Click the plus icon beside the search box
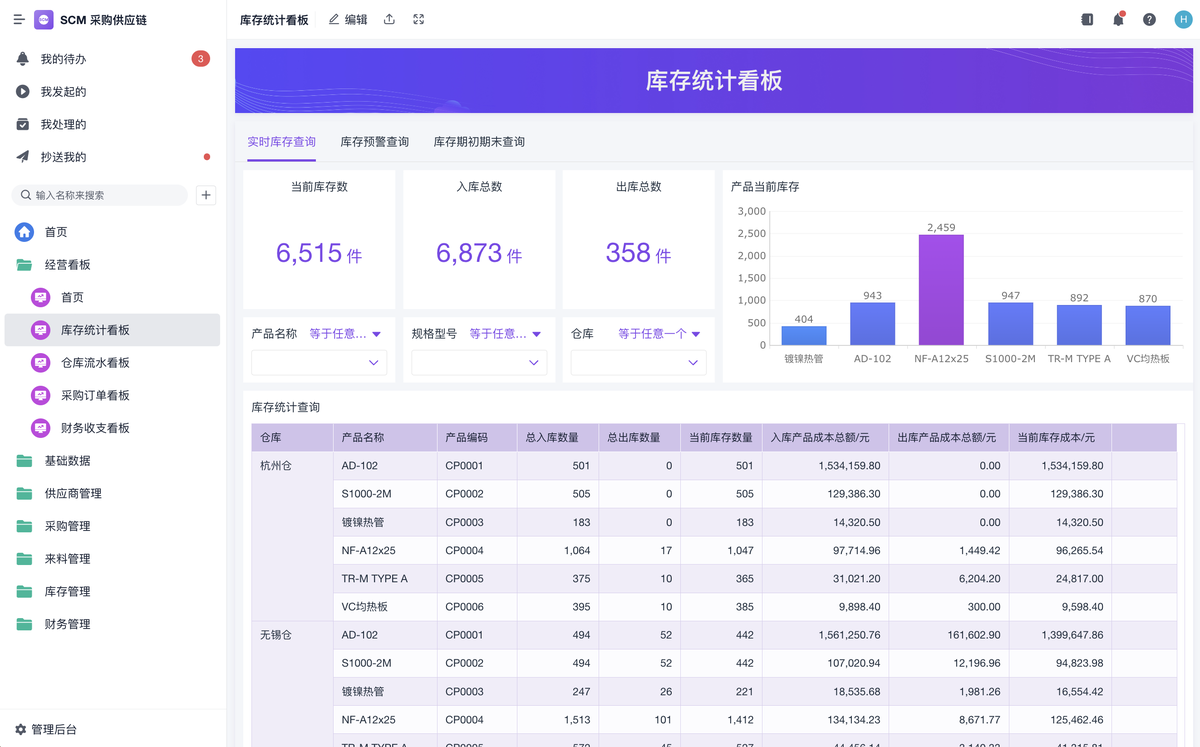Image resolution: width=1200 pixels, height=747 pixels. coord(206,195)
